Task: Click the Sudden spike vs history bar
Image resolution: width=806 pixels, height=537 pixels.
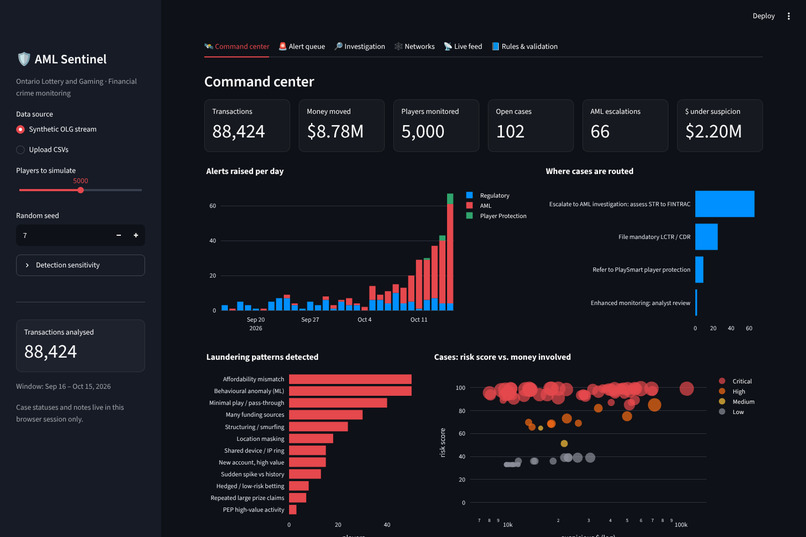Action: (x=305, y=474)
